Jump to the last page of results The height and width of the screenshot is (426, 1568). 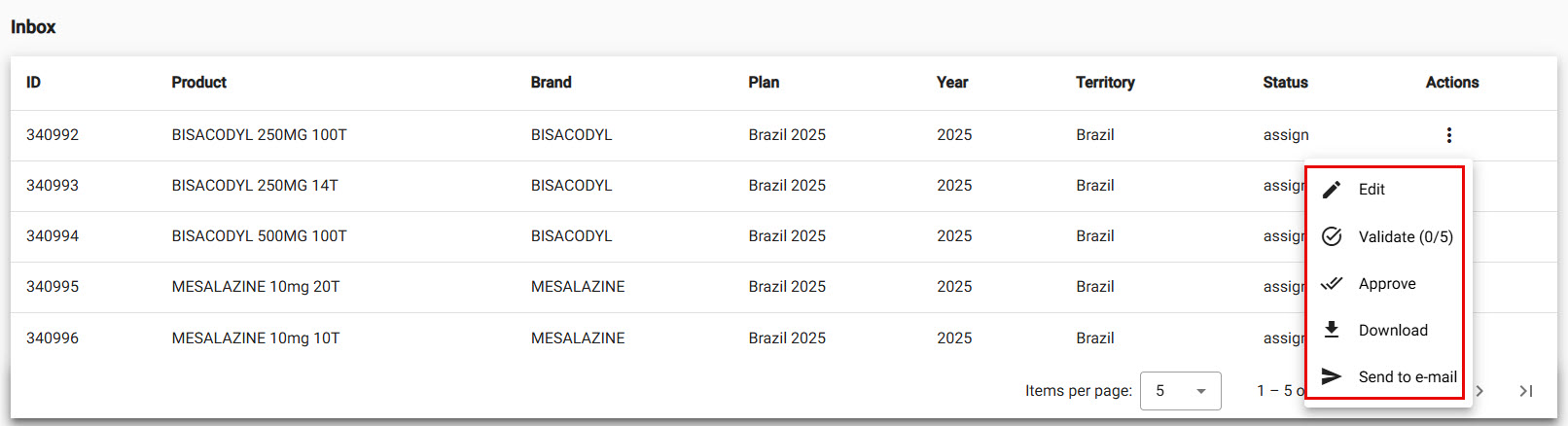(1525, 391)
